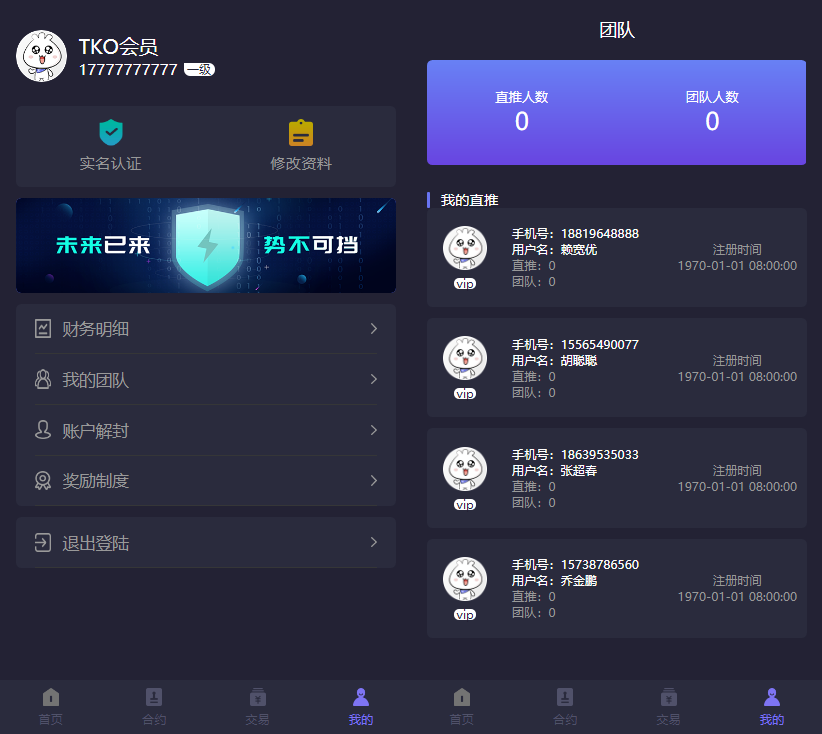
Task: Tap the TKO会员 profile avatar
Action: tap(41, 56)
